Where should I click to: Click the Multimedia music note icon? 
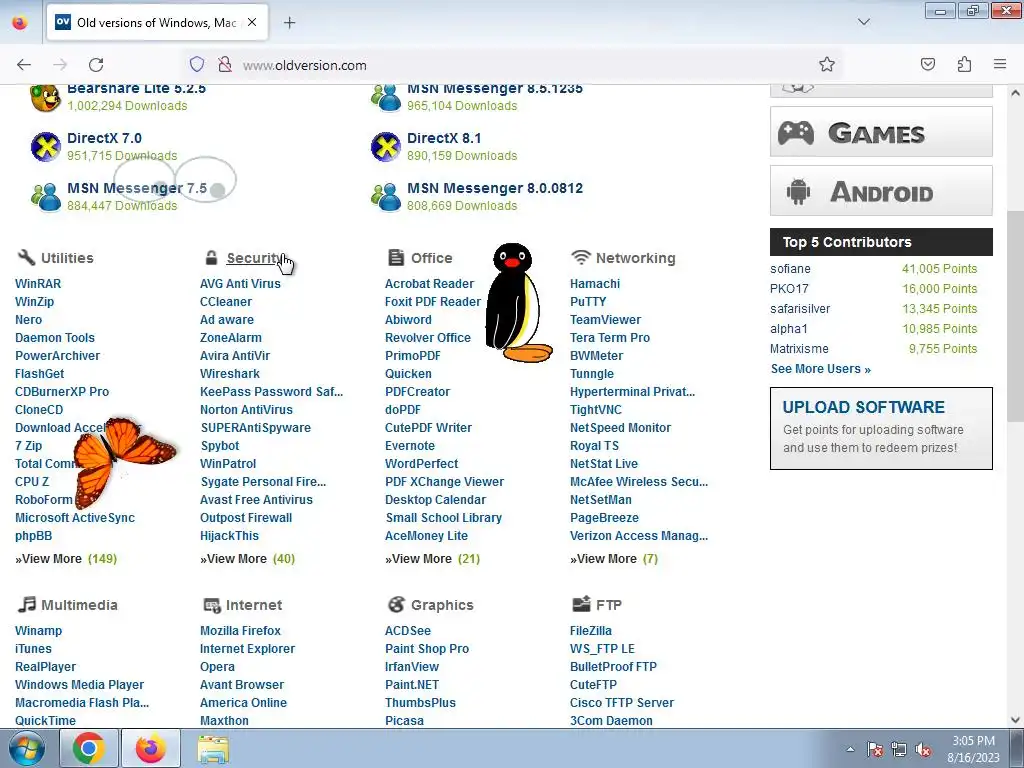(x=26, y=604)
